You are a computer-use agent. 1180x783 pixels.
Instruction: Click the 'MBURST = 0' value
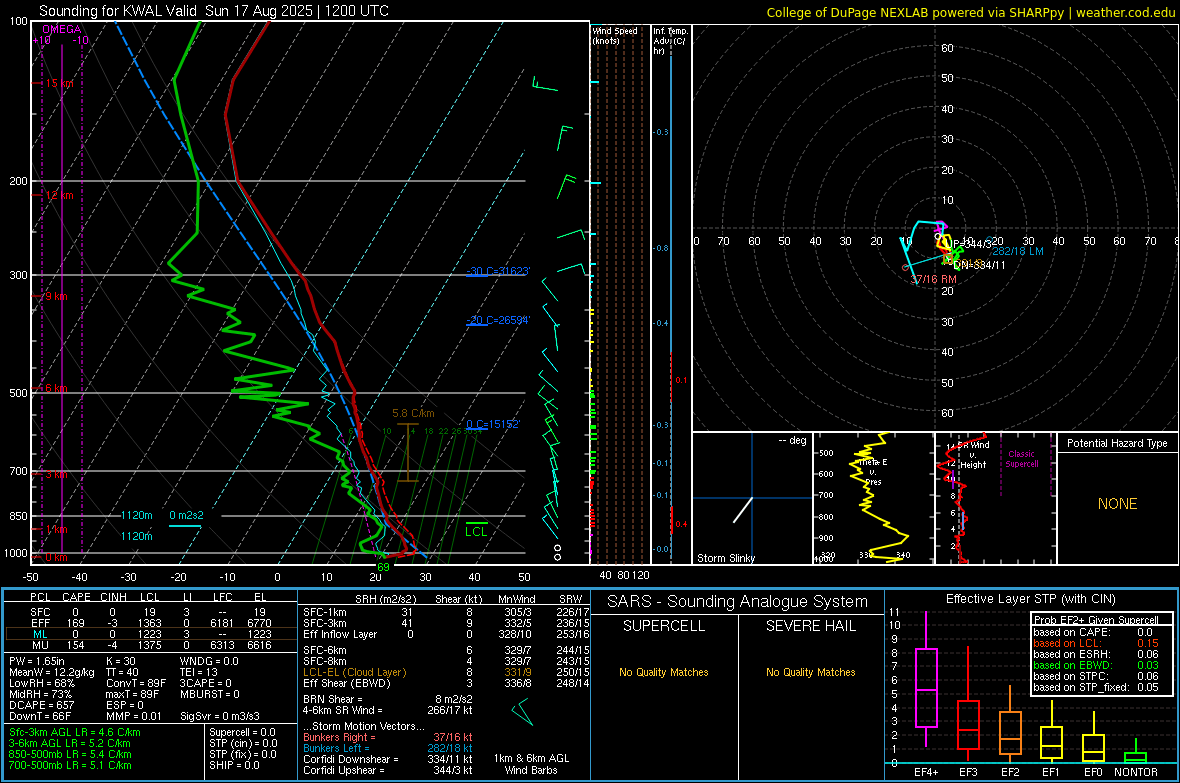(x=210, y=694)
